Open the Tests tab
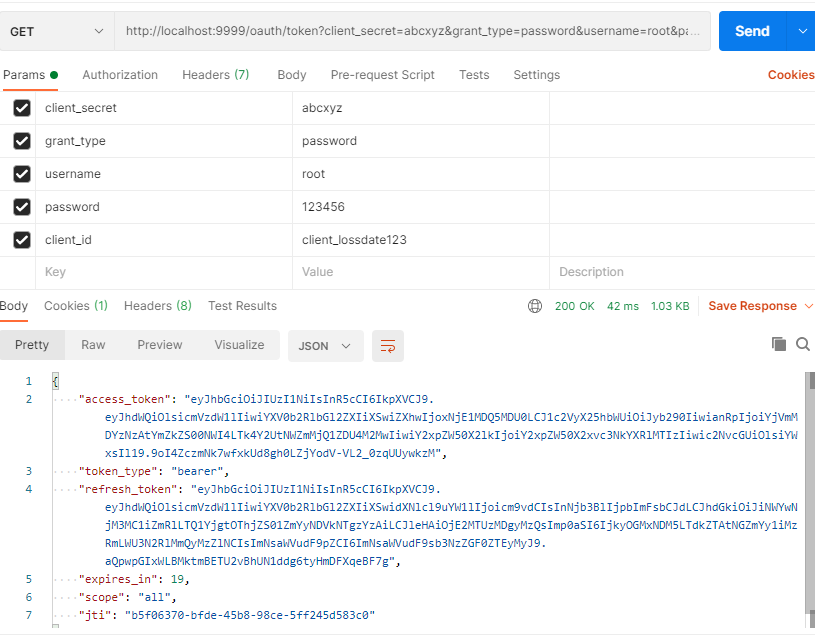 pos(474,75)
